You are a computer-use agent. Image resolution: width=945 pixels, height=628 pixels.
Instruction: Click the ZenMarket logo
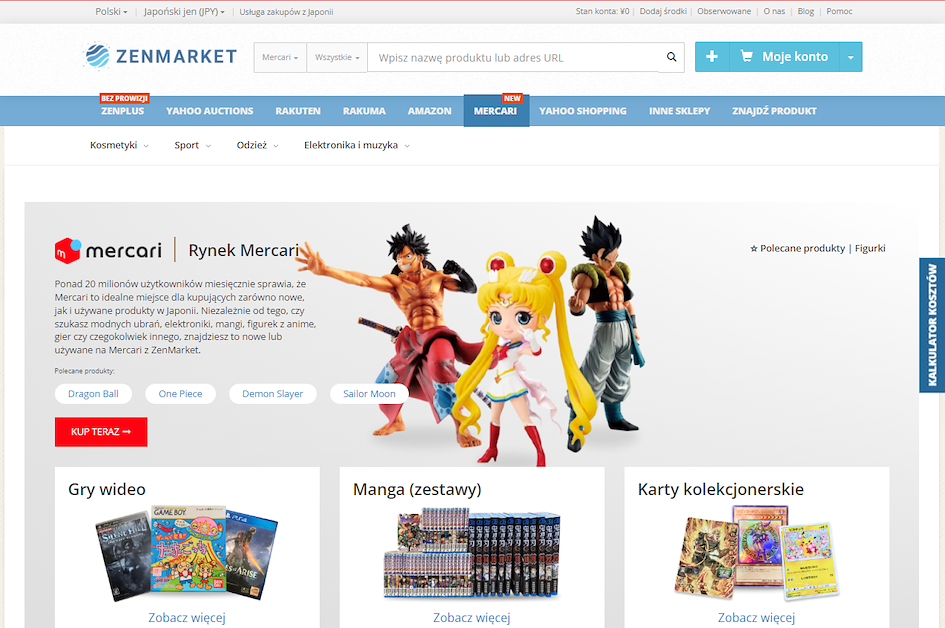point(160,56)
